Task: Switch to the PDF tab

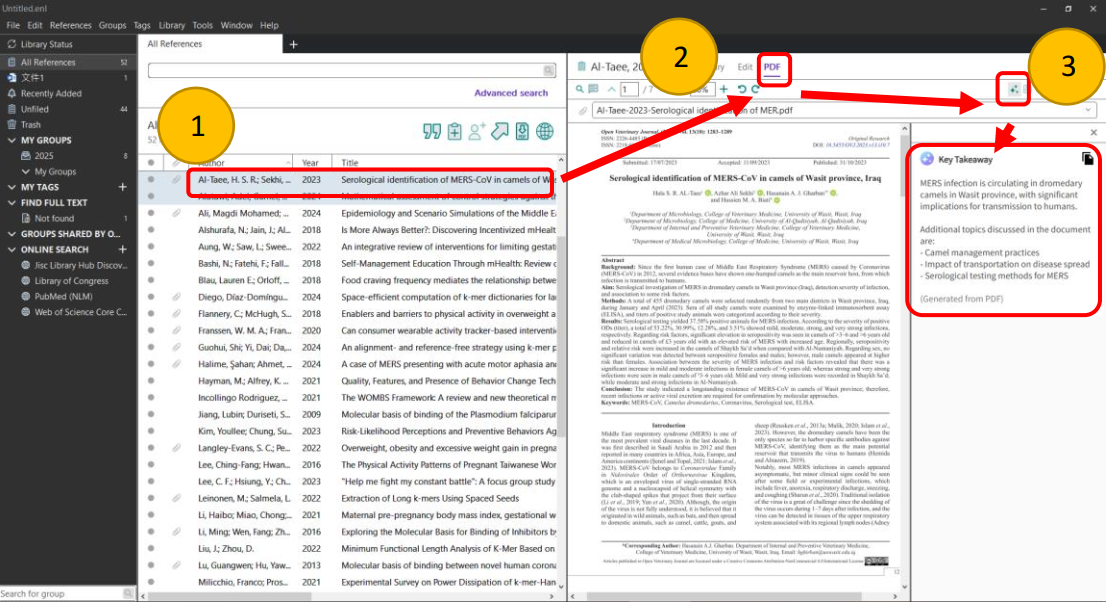Action: [x=772, y=67]
